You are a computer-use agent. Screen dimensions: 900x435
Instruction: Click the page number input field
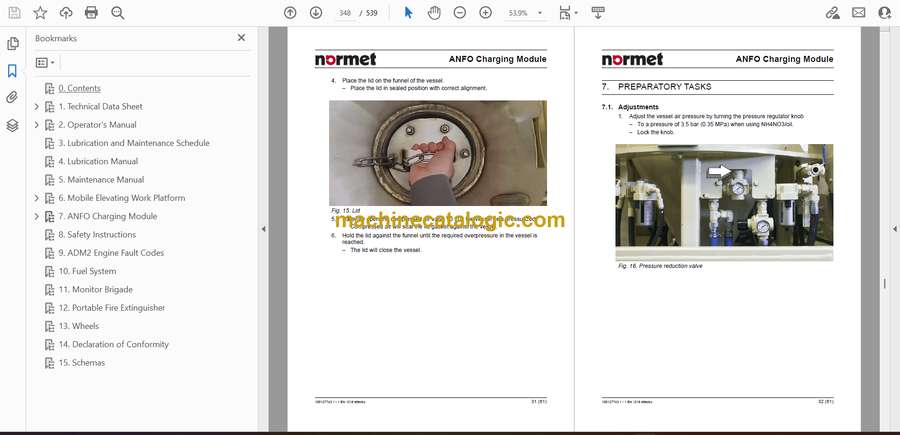click(345, 13)
